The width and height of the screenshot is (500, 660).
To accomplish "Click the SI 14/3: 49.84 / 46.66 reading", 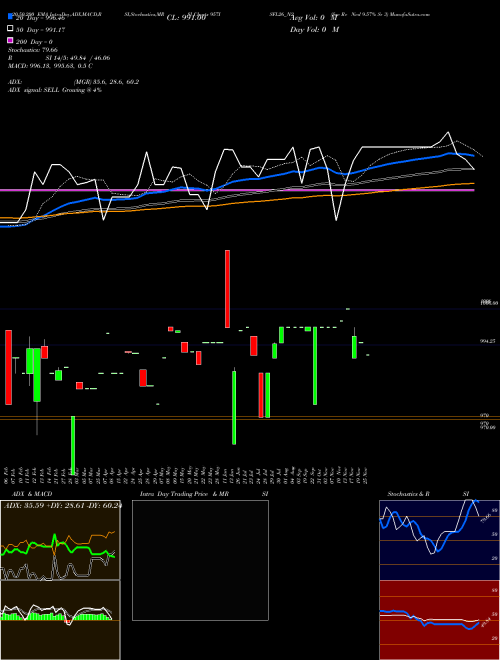I will (78, 58).
